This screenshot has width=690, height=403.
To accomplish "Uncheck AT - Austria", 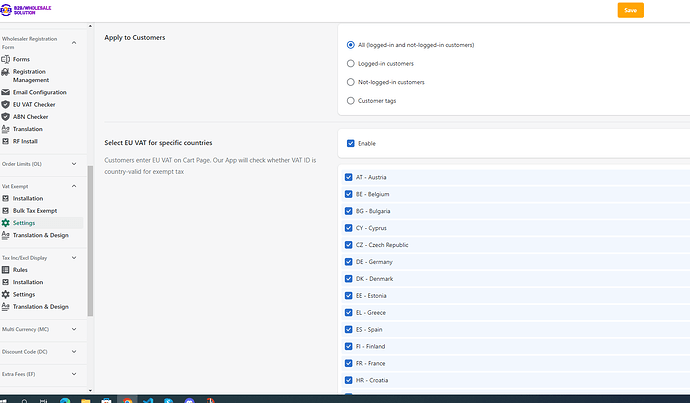I will 349,177.
